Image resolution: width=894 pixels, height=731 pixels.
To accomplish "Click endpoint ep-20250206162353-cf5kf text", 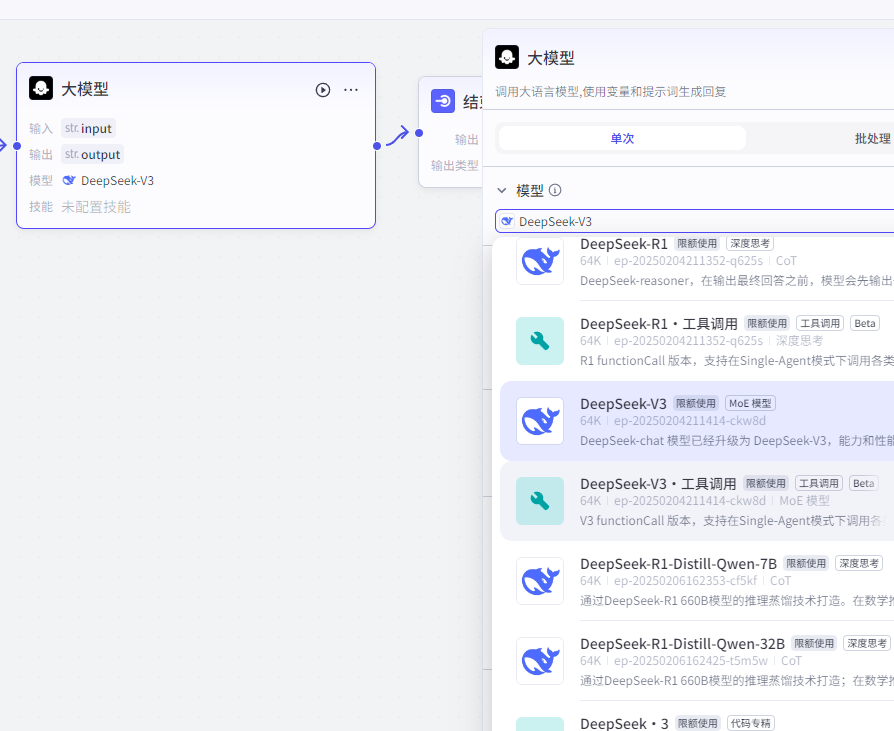I will [x=685, y=580].
